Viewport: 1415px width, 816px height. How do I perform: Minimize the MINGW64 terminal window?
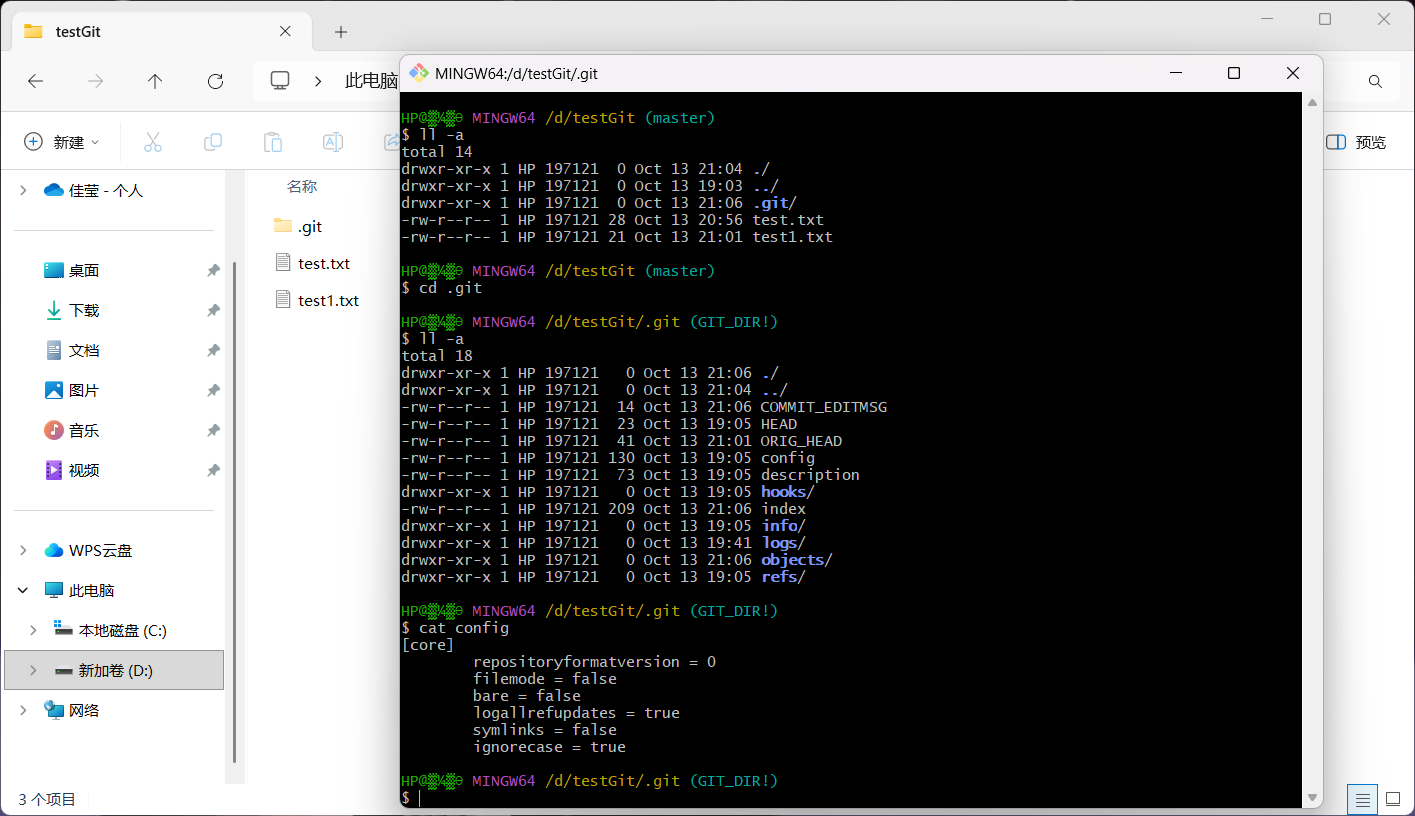click(1174, 73)
